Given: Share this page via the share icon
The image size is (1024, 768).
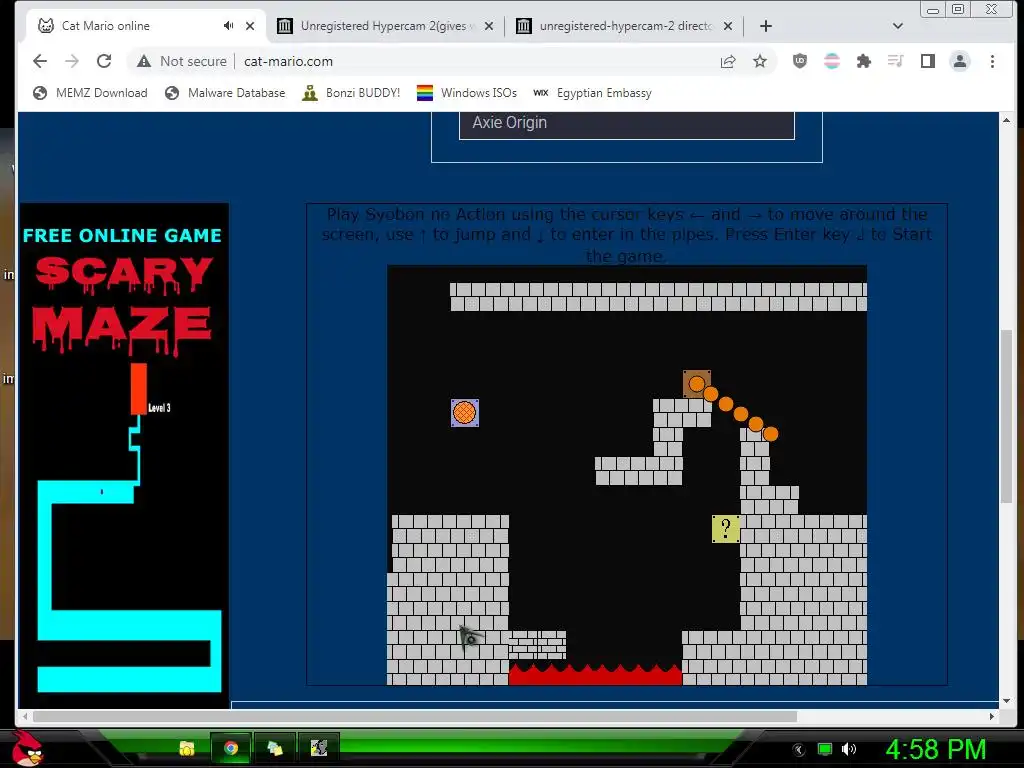Looking at the screenshot, I should click(x=728, y=61).
